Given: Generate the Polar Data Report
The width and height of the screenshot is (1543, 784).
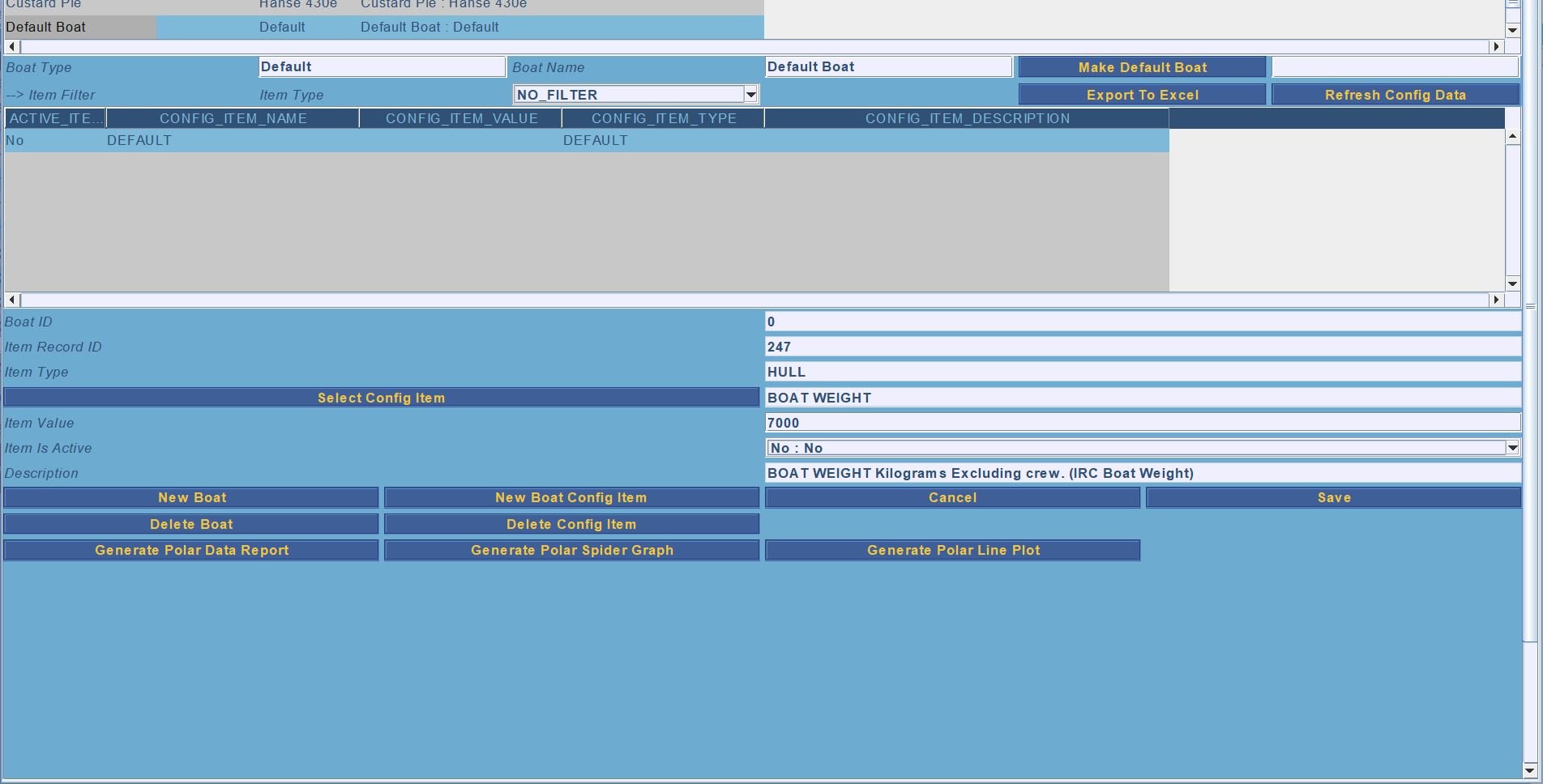Looking at the screenshot, I should (191, 550).
